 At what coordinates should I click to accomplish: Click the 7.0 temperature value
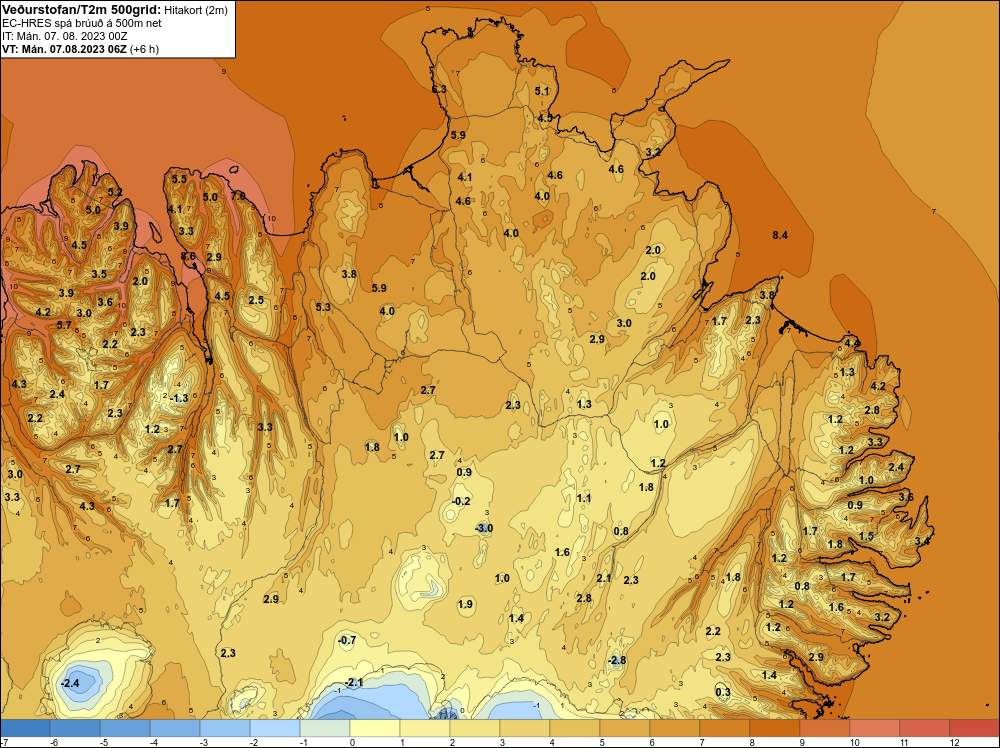pos(238,196)
